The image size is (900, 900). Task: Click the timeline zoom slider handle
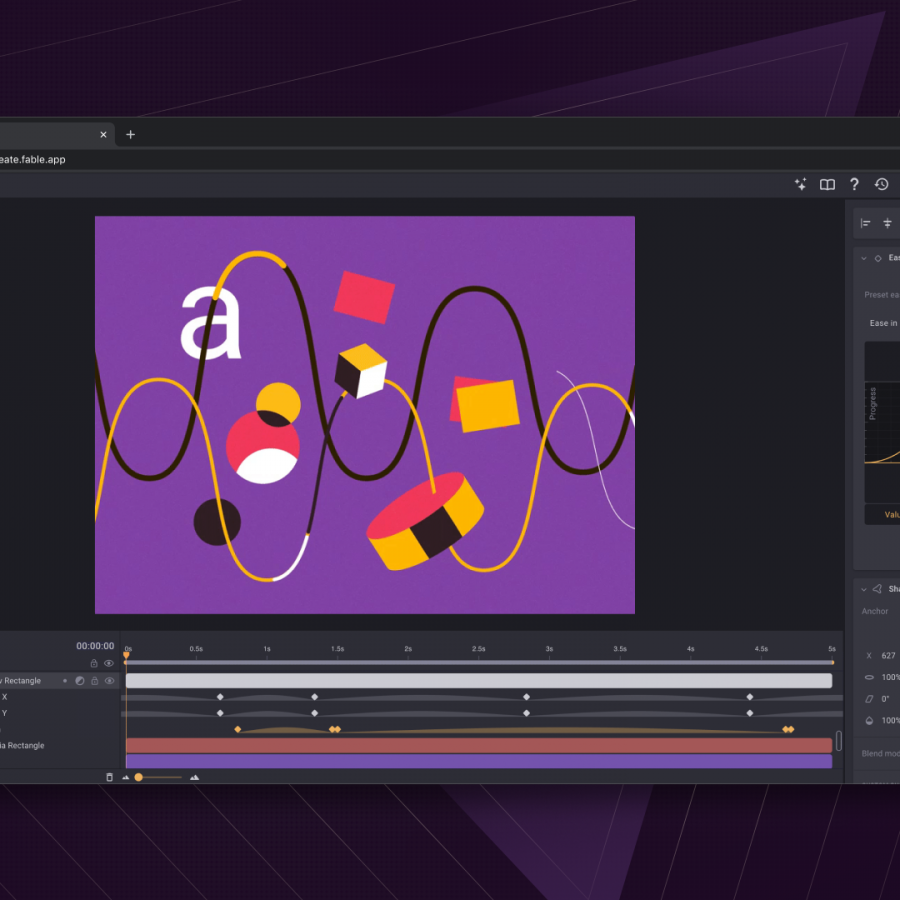138,777
